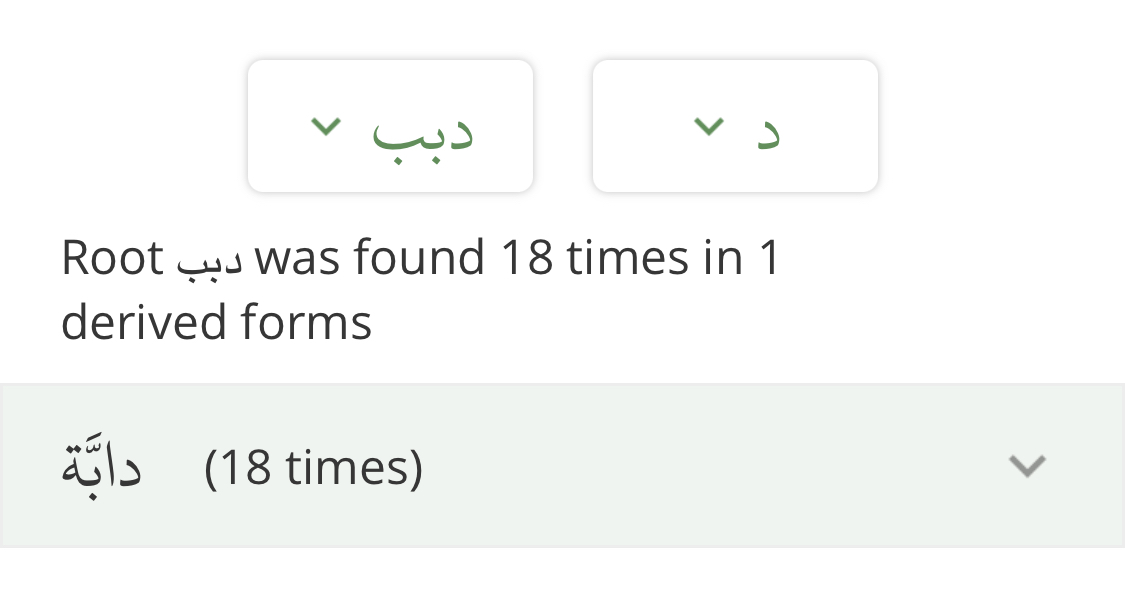
Task: Open the د letter selector dropdown
Action: 735,126
